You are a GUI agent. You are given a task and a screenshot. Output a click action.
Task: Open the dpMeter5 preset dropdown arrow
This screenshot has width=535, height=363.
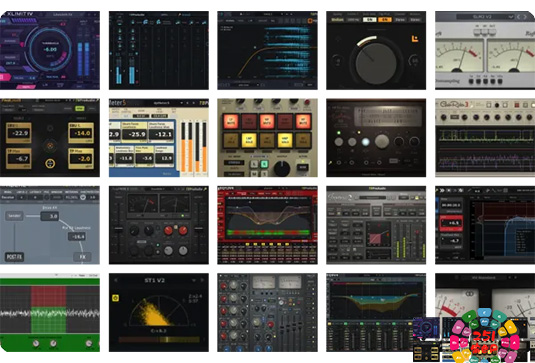182,103
